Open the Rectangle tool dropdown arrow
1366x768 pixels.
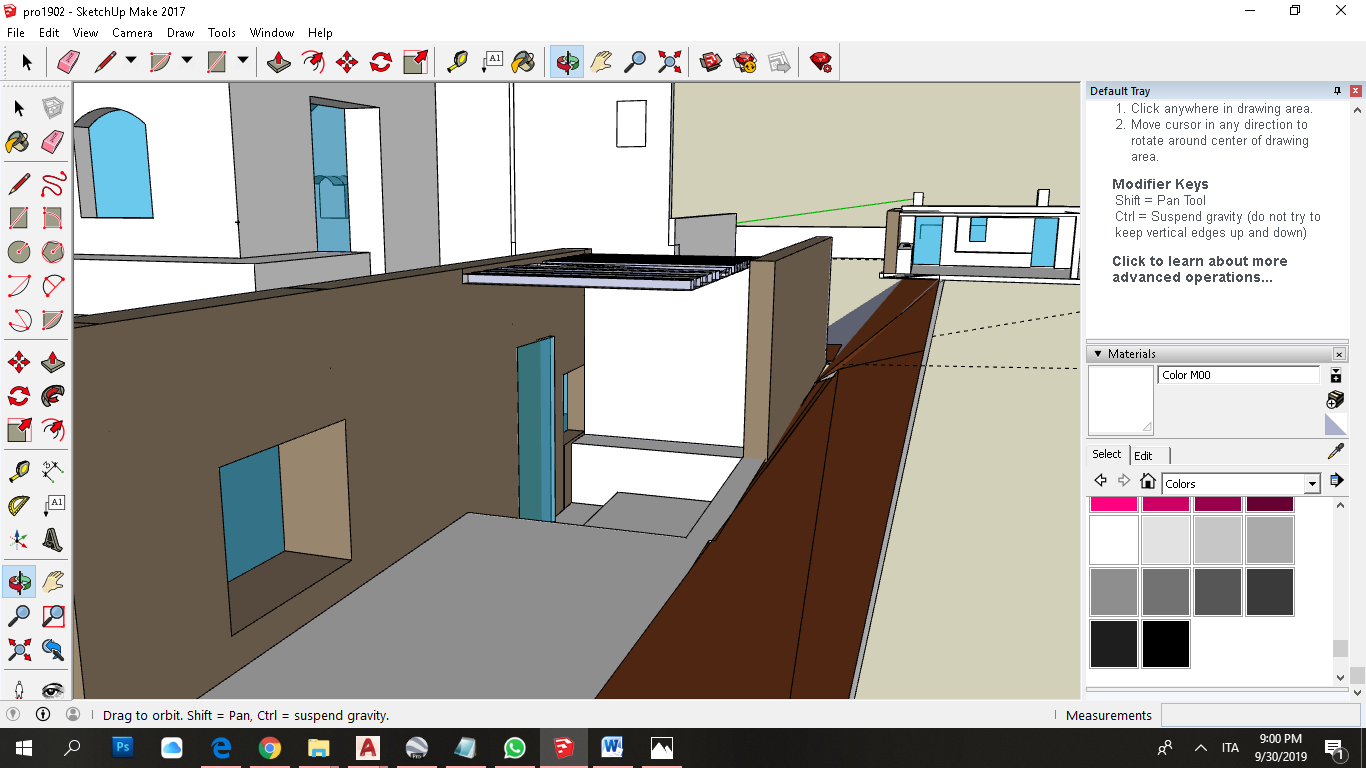point(243,61)
